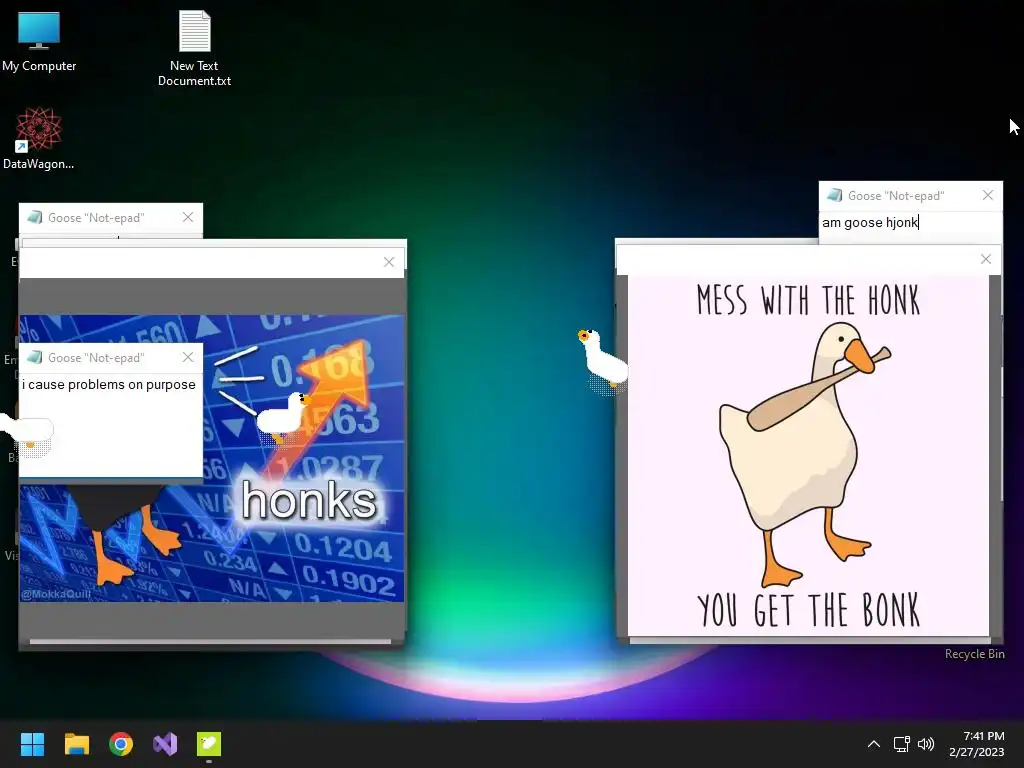Screen dimensions: 1024x768
Task: Show hidden system tray icons
Action: point(874,744)
